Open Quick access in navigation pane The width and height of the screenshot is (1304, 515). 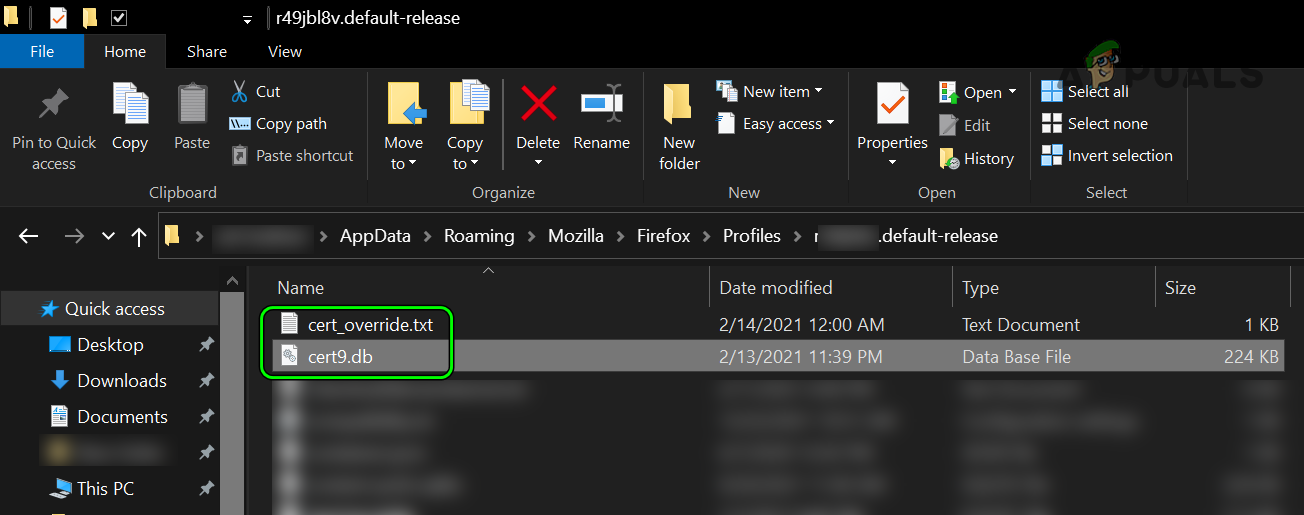click(x=114, y=309)
